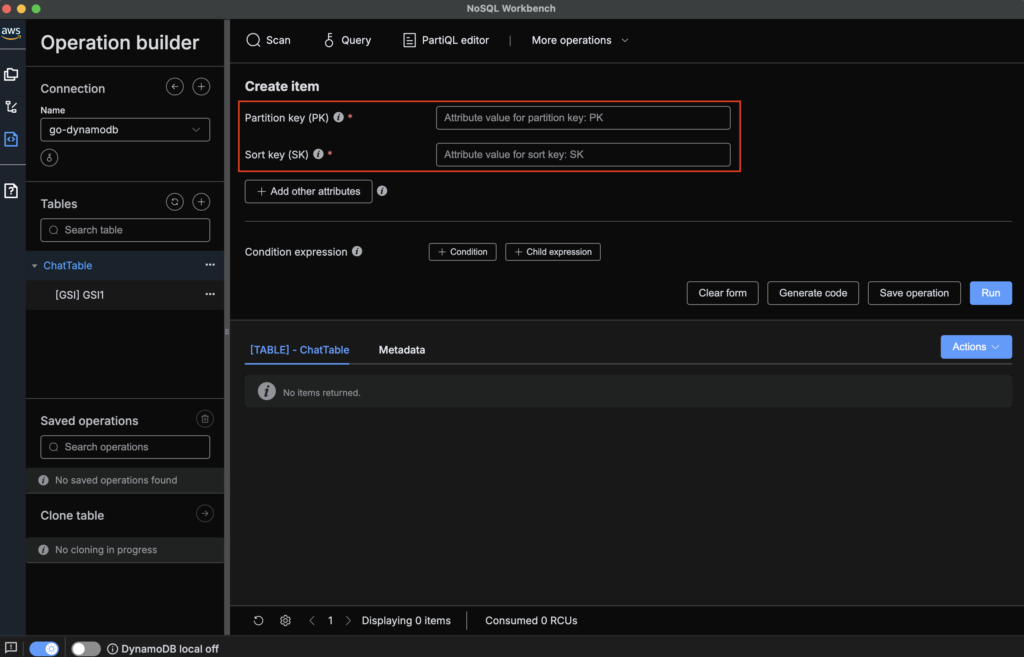The image size is (1024, 657).
Task: Click the Generate code button
Action: [x=812, y=293]
